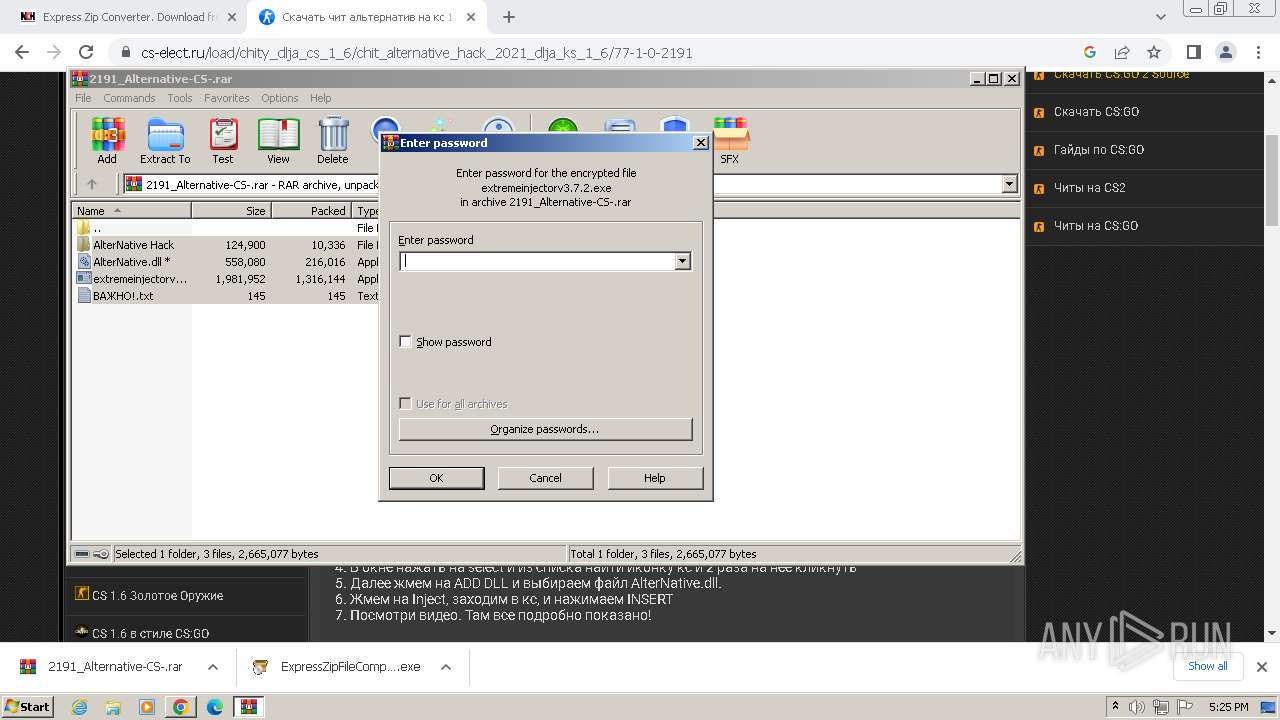Open options for 2191_Alternative-CS-.rar download
Screen dimensions: 1280x720
click(x=213, y=667)
